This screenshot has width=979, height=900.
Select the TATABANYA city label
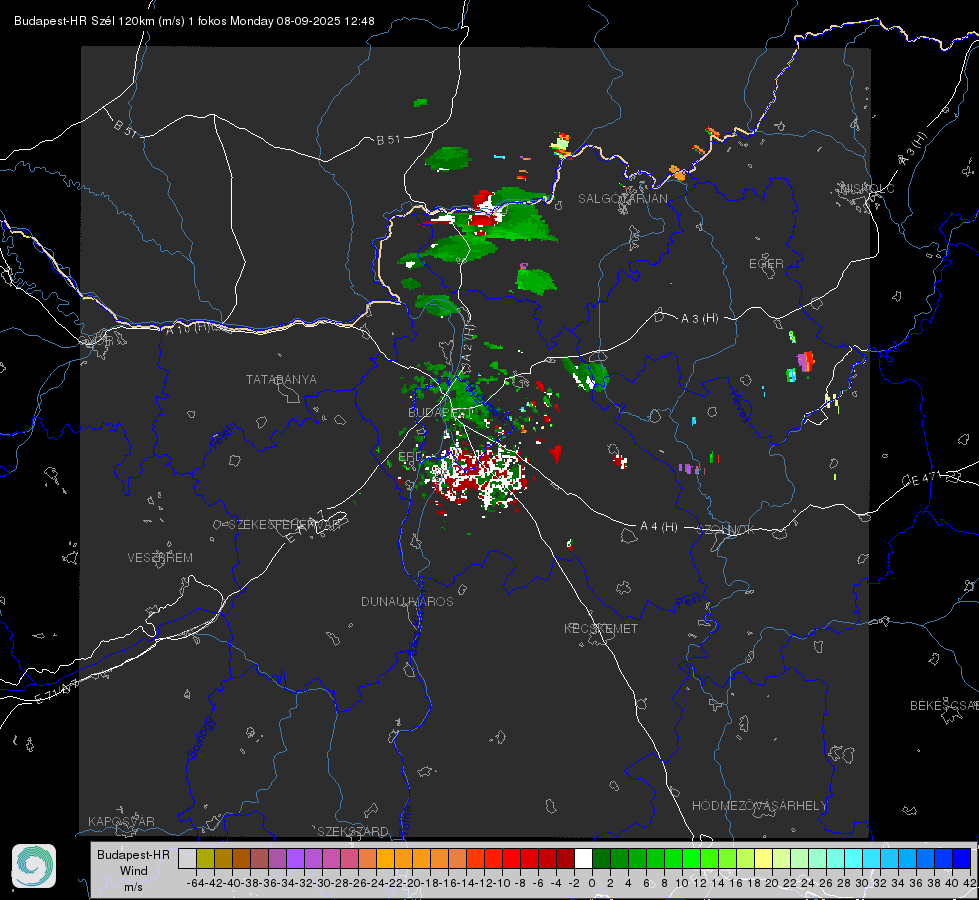click(281, 379)
